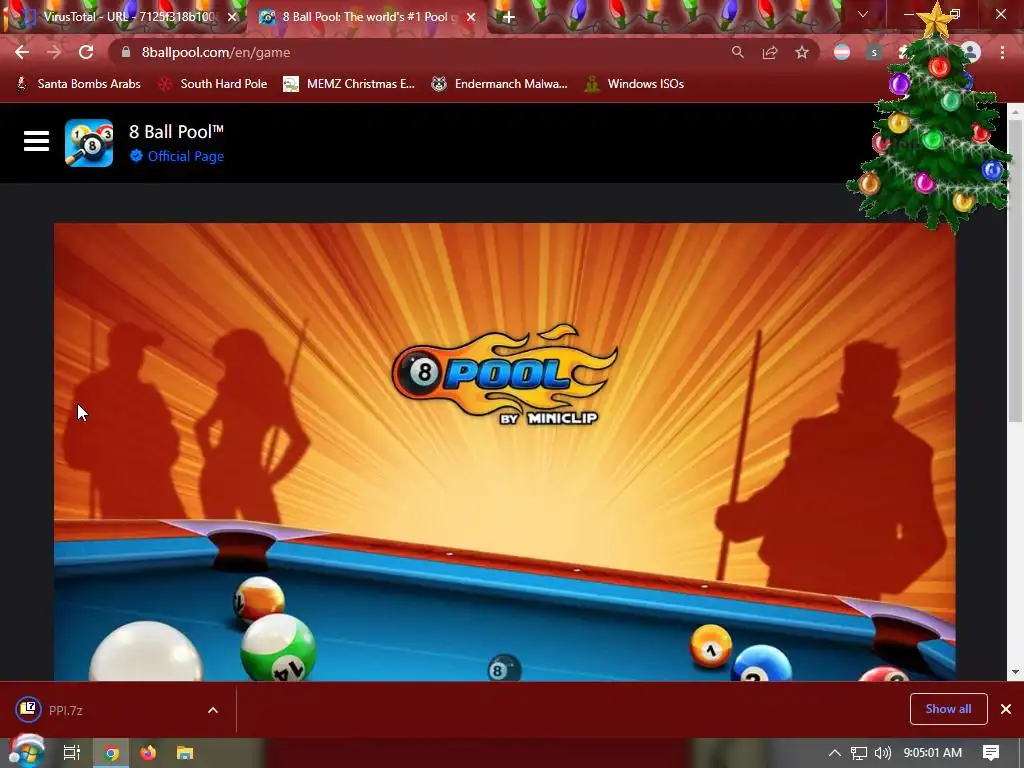
Task: Click the page vertical scrollbar thumb
Action: [x=1015, y=271]
